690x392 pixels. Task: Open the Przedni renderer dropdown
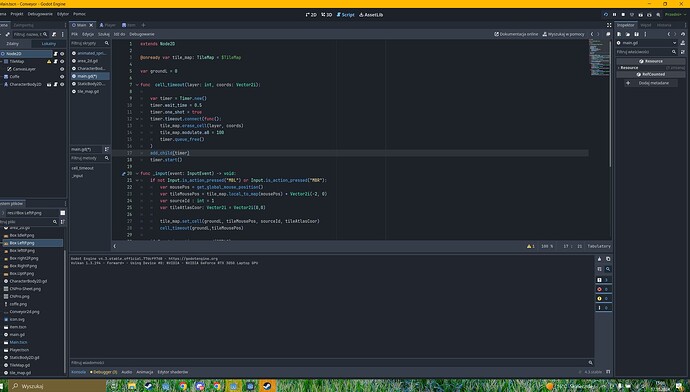coord(675,15)
